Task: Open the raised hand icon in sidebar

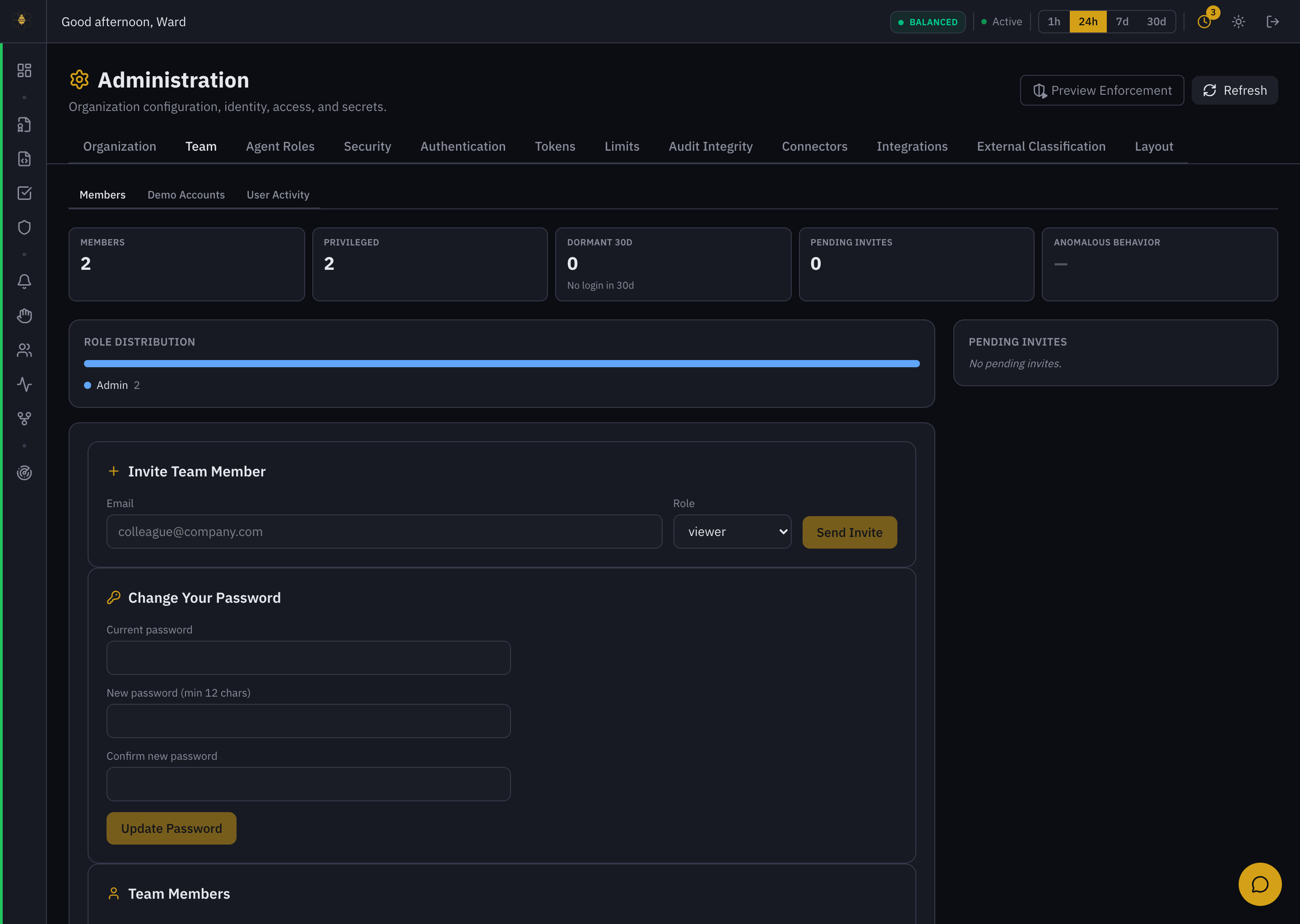Action: pyautogui.click(x=24, y=316)
